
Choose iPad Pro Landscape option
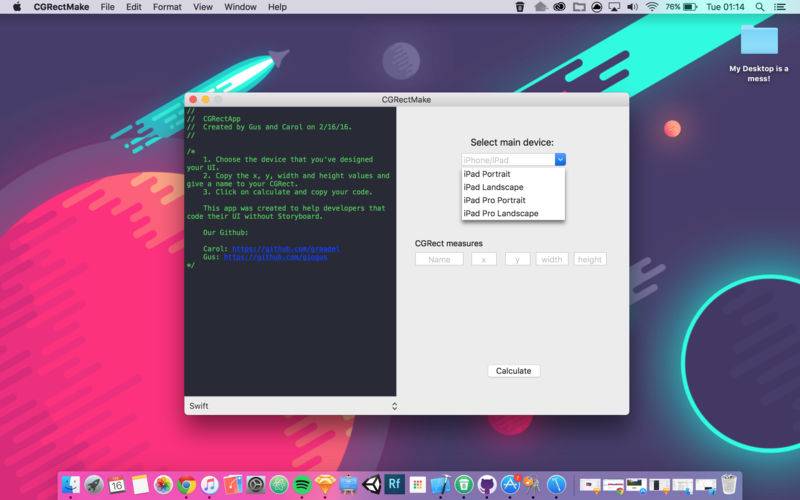click(x=513, y=213)
